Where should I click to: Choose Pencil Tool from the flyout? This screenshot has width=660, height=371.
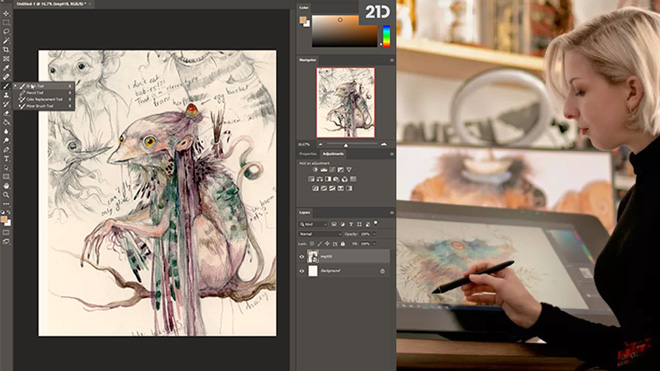pos(44,93)
